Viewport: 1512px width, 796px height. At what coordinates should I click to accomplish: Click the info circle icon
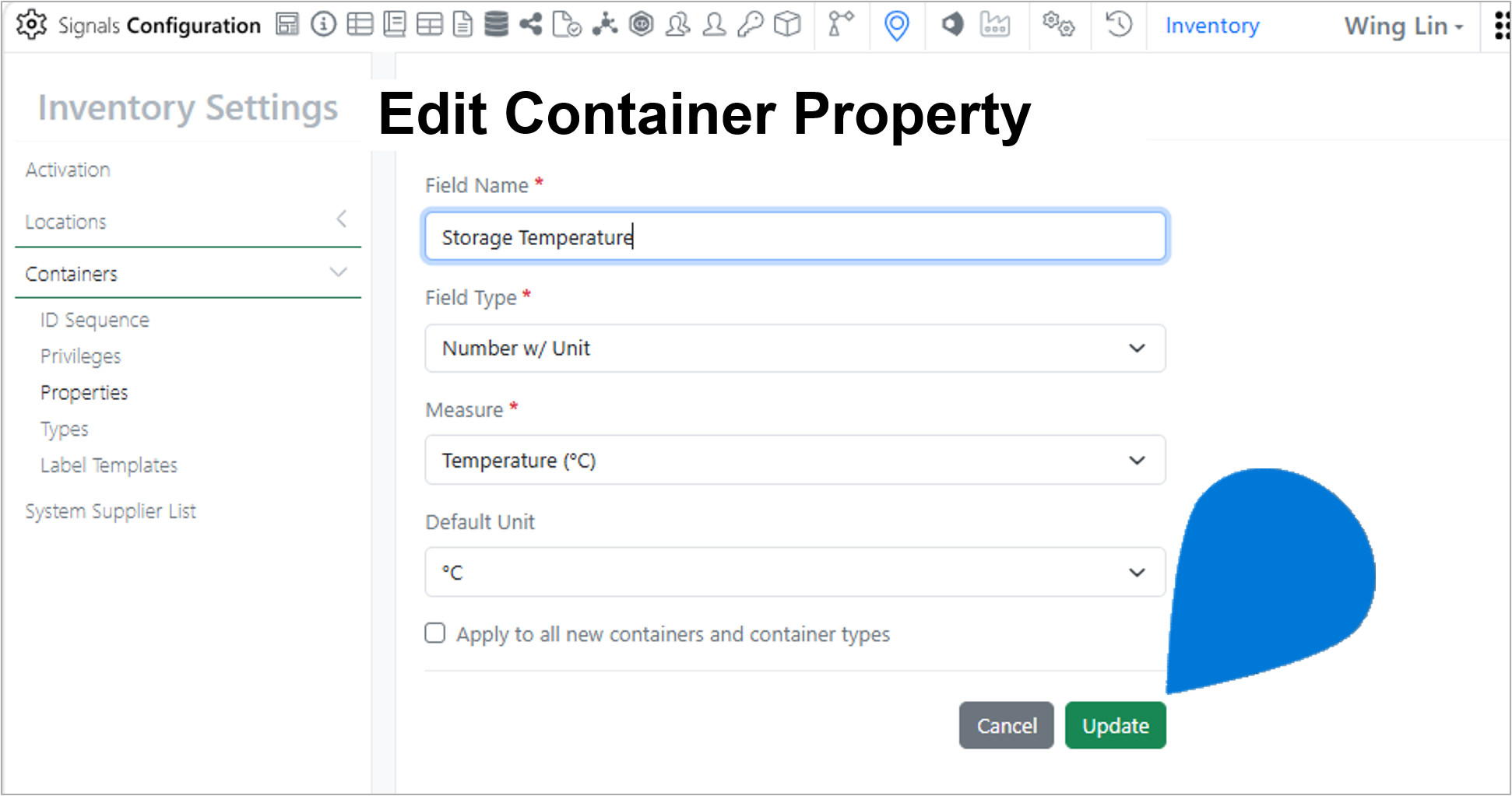(323, 25)
